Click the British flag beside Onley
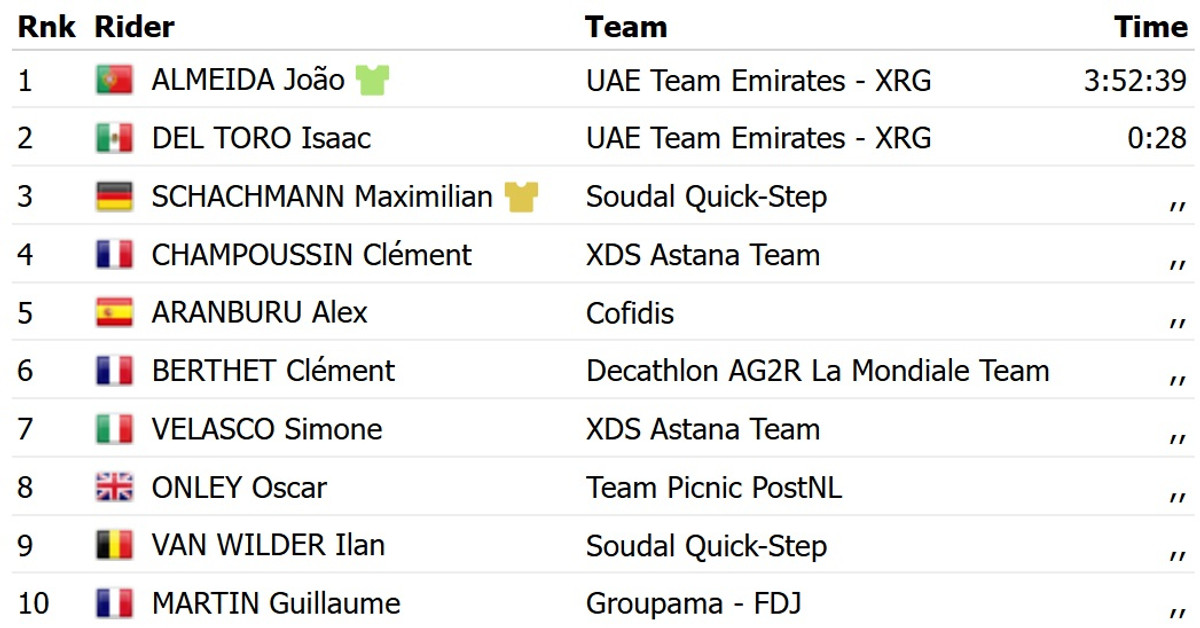Image resolution: width=1200 pixels, height=628 pixels. pos(114,488)
